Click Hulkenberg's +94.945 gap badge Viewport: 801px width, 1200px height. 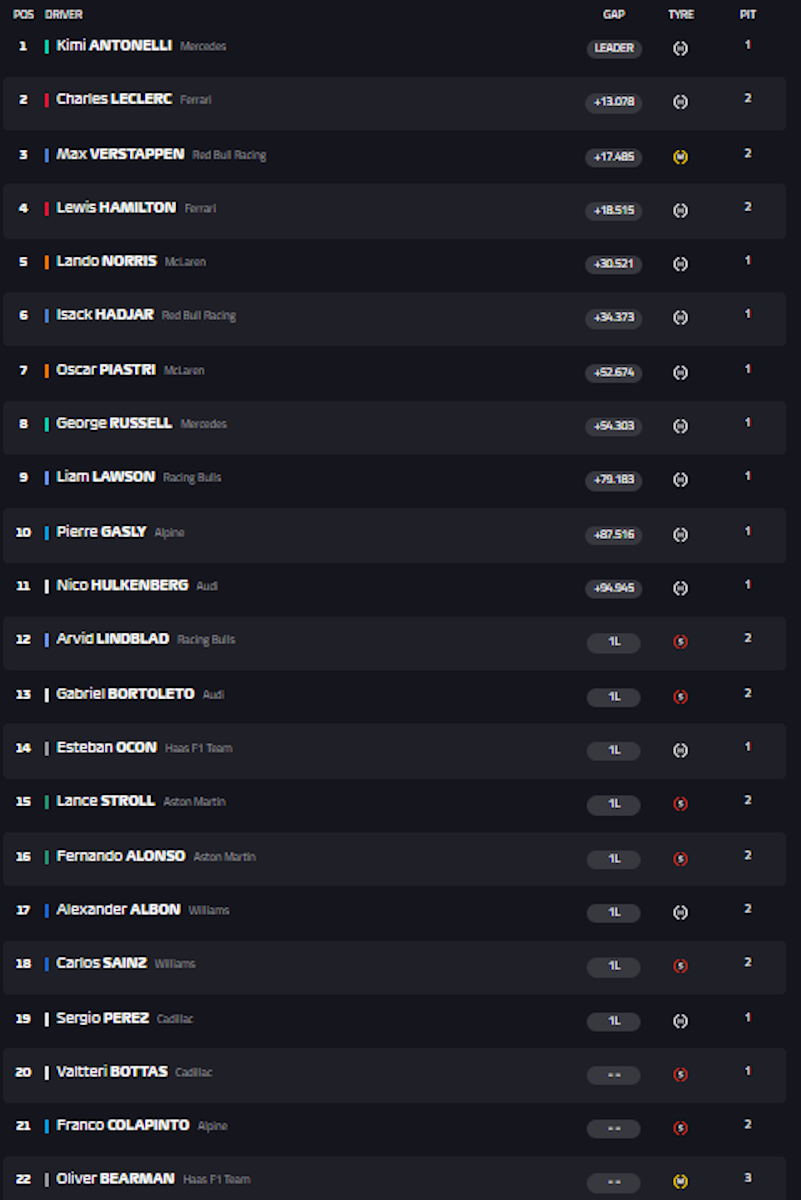click(614, 588)
